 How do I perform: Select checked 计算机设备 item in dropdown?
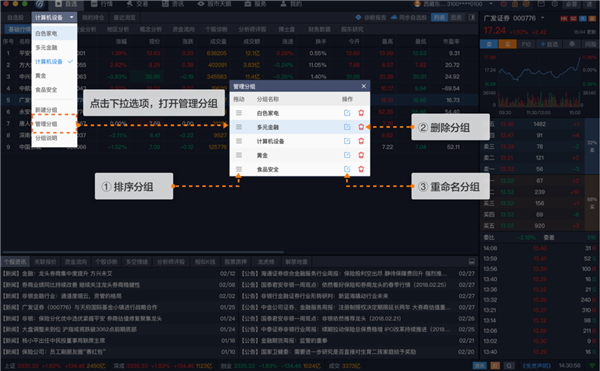click(x=54, y=62)
